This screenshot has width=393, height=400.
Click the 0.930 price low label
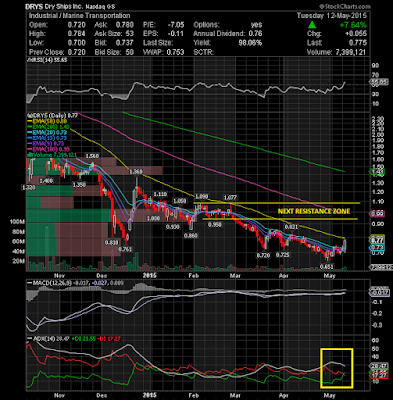173,227
